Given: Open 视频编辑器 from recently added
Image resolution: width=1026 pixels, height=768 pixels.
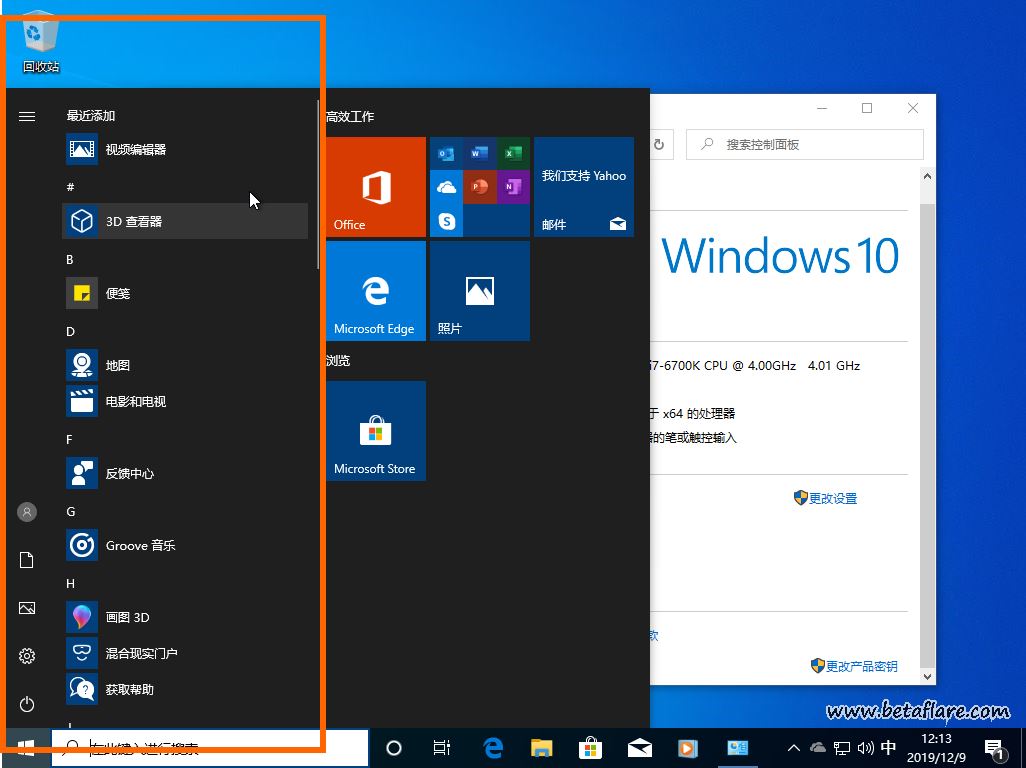Looking at the screenshot, I should click(135, 150).
